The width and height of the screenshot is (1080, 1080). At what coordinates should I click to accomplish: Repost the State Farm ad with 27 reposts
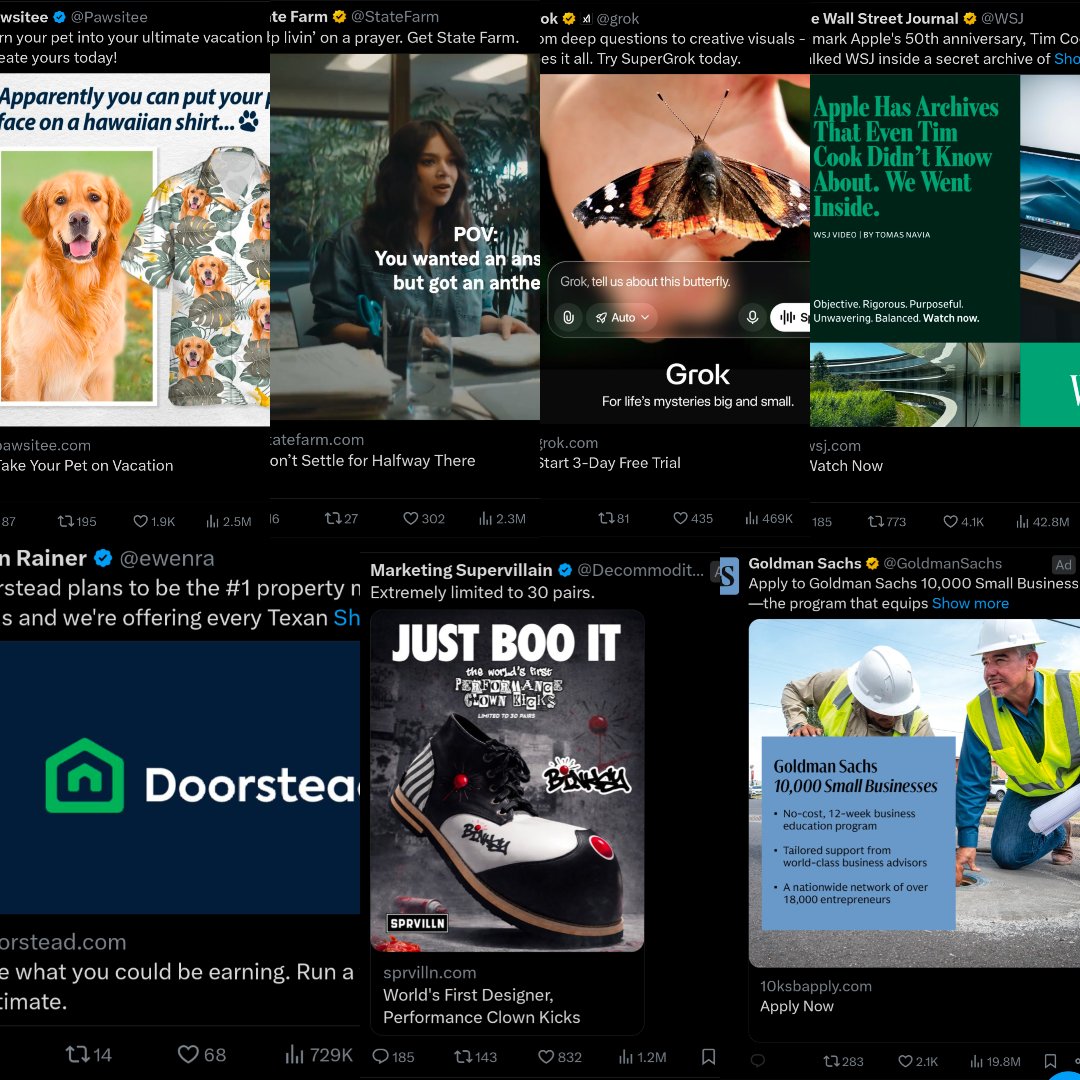[341, 518]
